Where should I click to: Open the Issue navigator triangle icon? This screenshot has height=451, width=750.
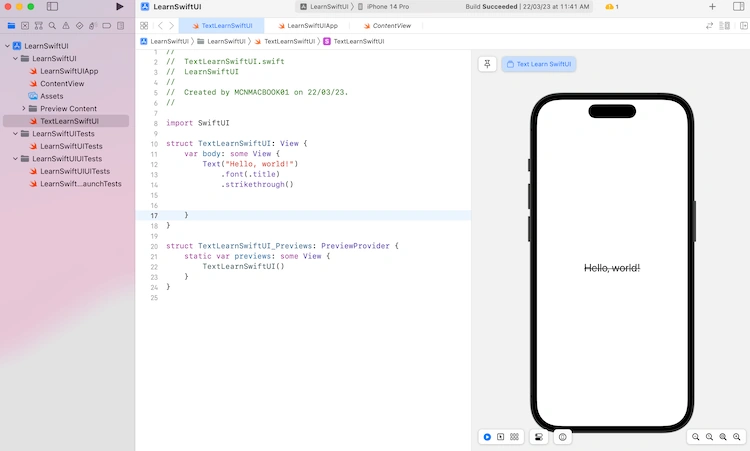(x=66, y=26)
